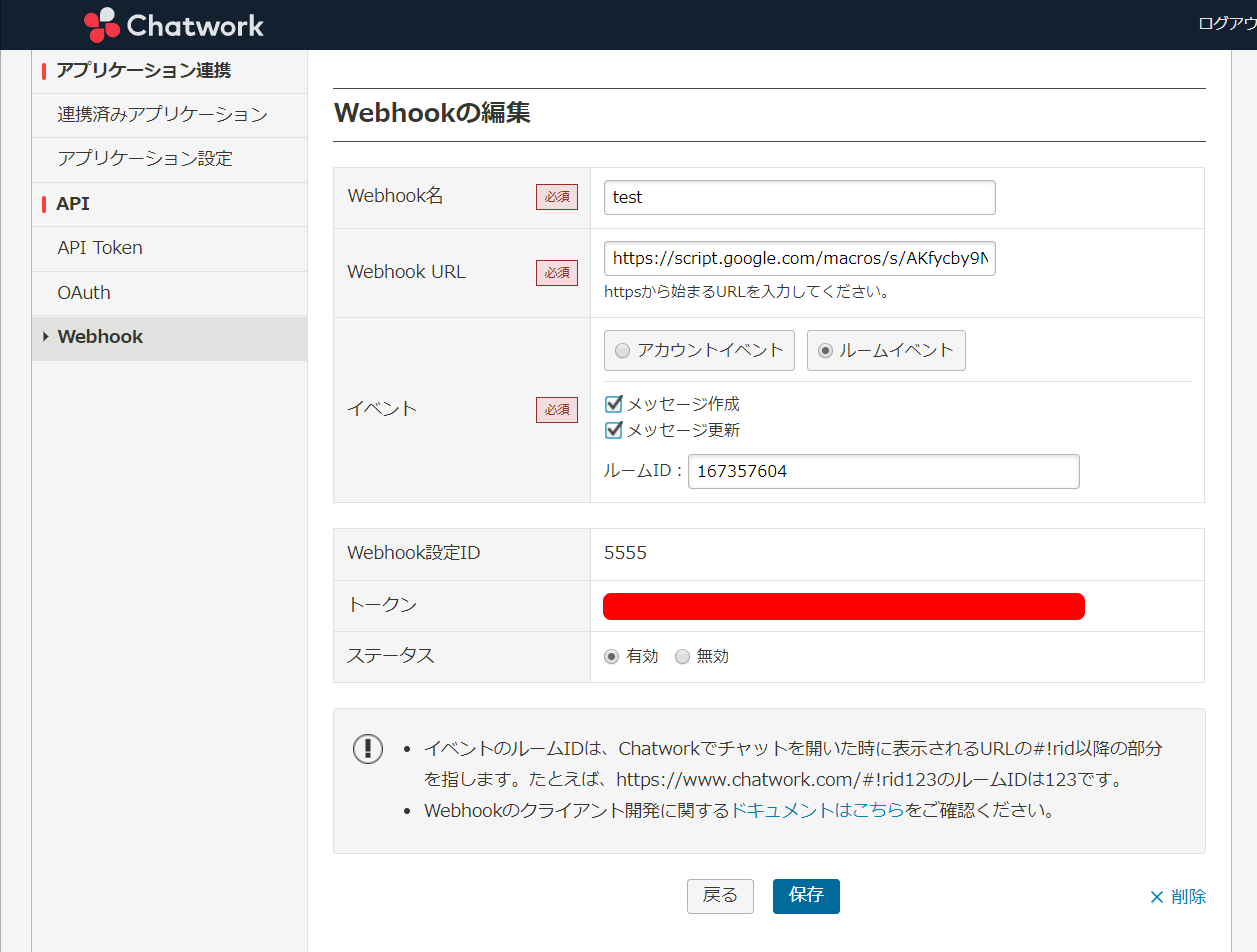This screenshot has height=952, width=1257.
Task: Open the OAuth sidebar entry
Action: pos(83,292)
